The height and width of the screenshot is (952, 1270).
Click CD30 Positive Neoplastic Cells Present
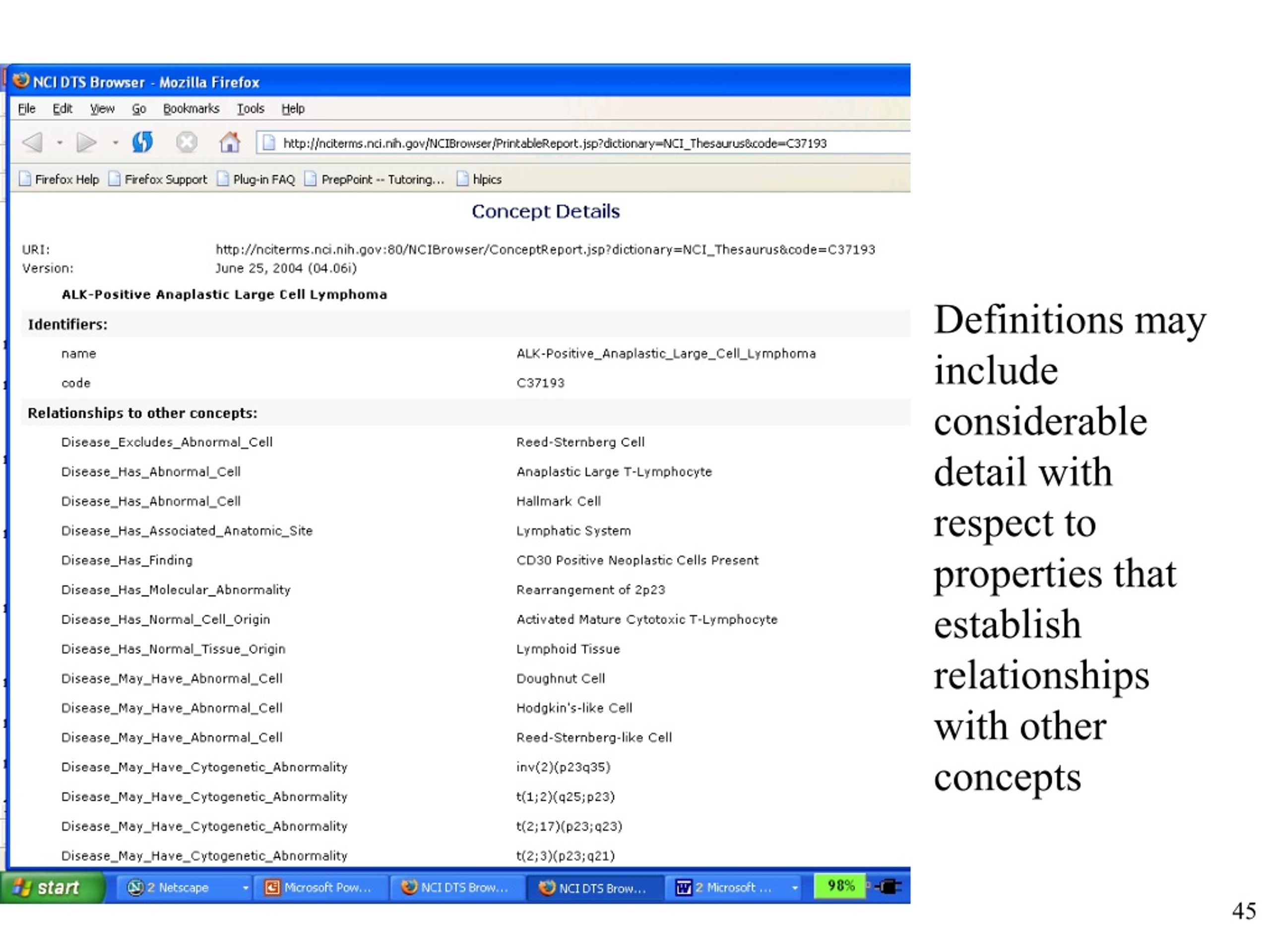point(637,560)
